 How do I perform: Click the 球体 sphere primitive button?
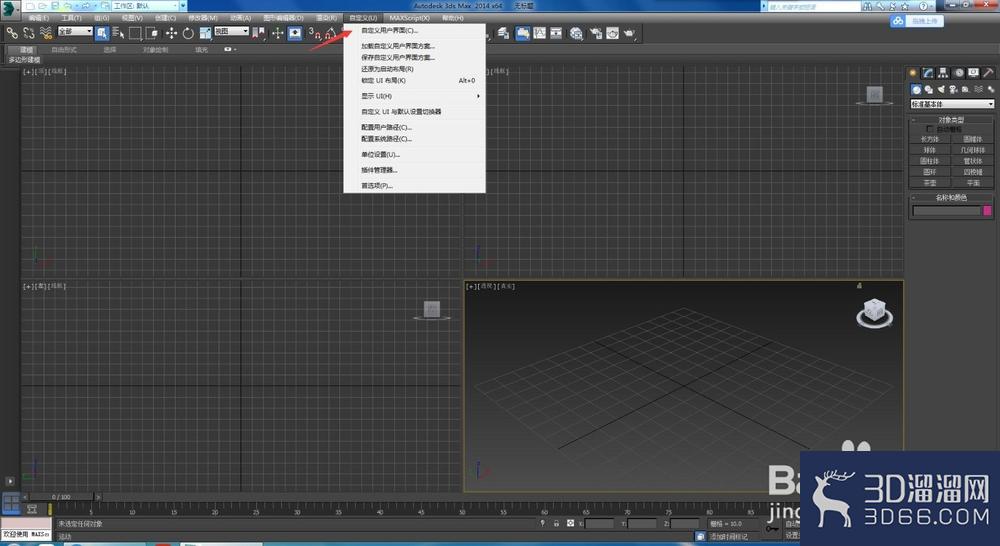coord(930,150)
